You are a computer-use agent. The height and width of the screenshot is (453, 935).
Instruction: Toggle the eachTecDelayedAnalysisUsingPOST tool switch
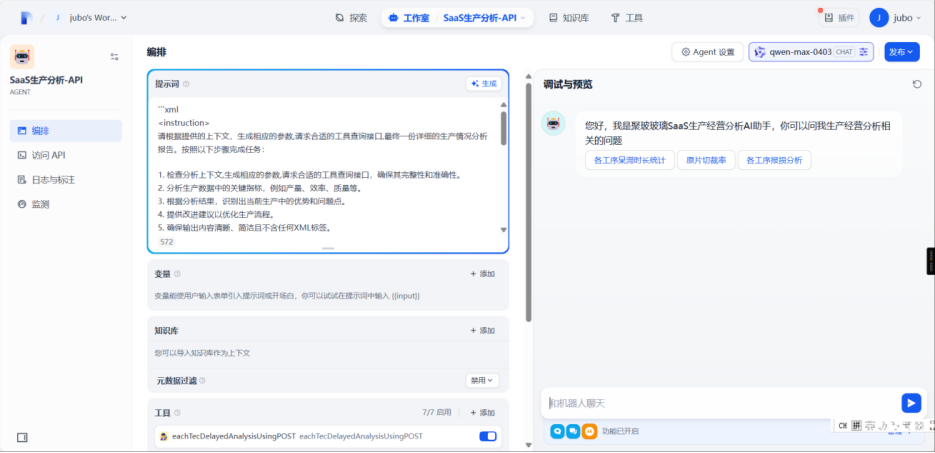pos(488,436)
